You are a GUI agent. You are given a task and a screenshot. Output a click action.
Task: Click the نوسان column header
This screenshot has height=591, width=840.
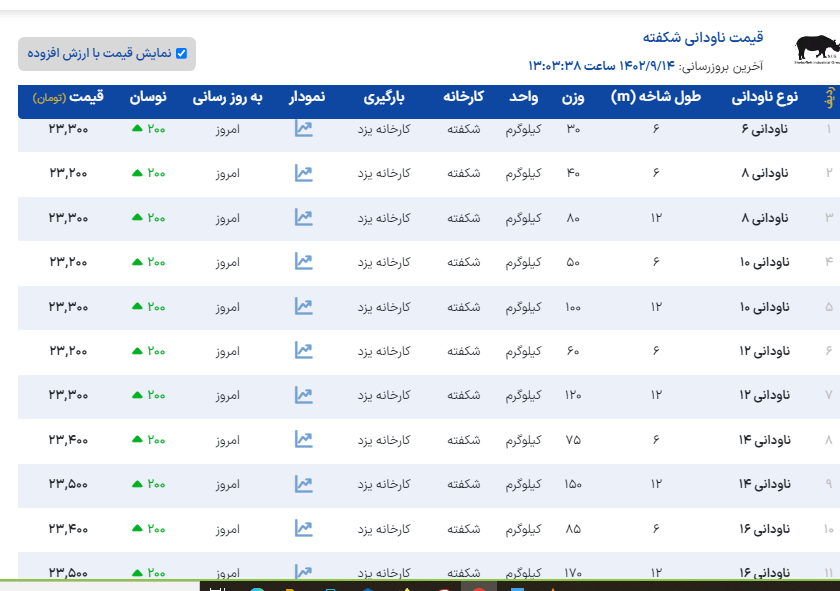click(148, 98)
